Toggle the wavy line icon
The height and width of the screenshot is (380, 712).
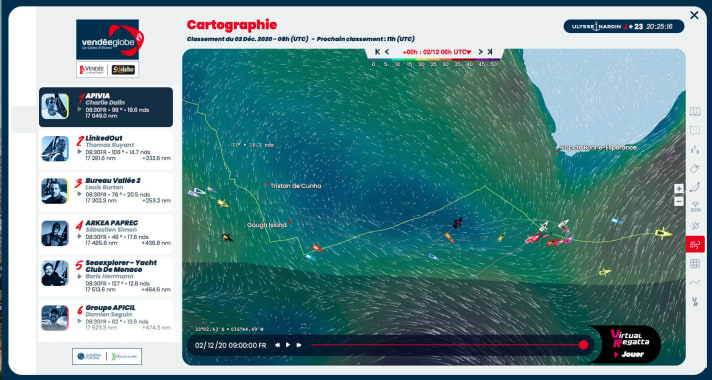tap(695, 282)
